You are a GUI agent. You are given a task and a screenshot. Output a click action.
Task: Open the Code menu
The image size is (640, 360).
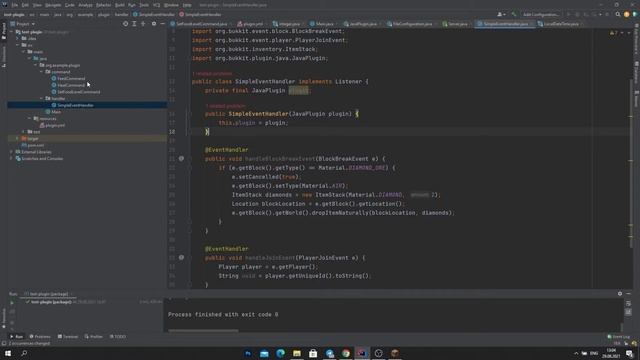click(x=70, y=5)
